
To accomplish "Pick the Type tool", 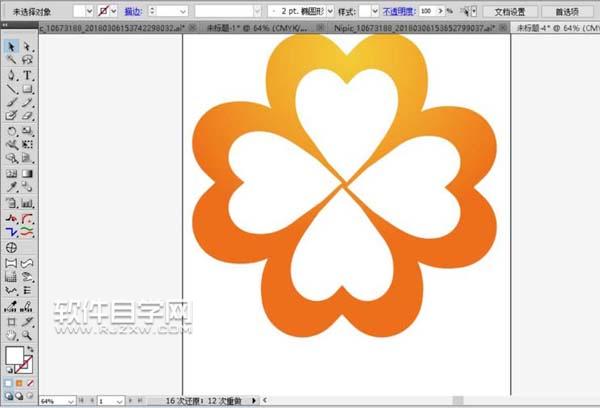I will (x=28, y=75).
